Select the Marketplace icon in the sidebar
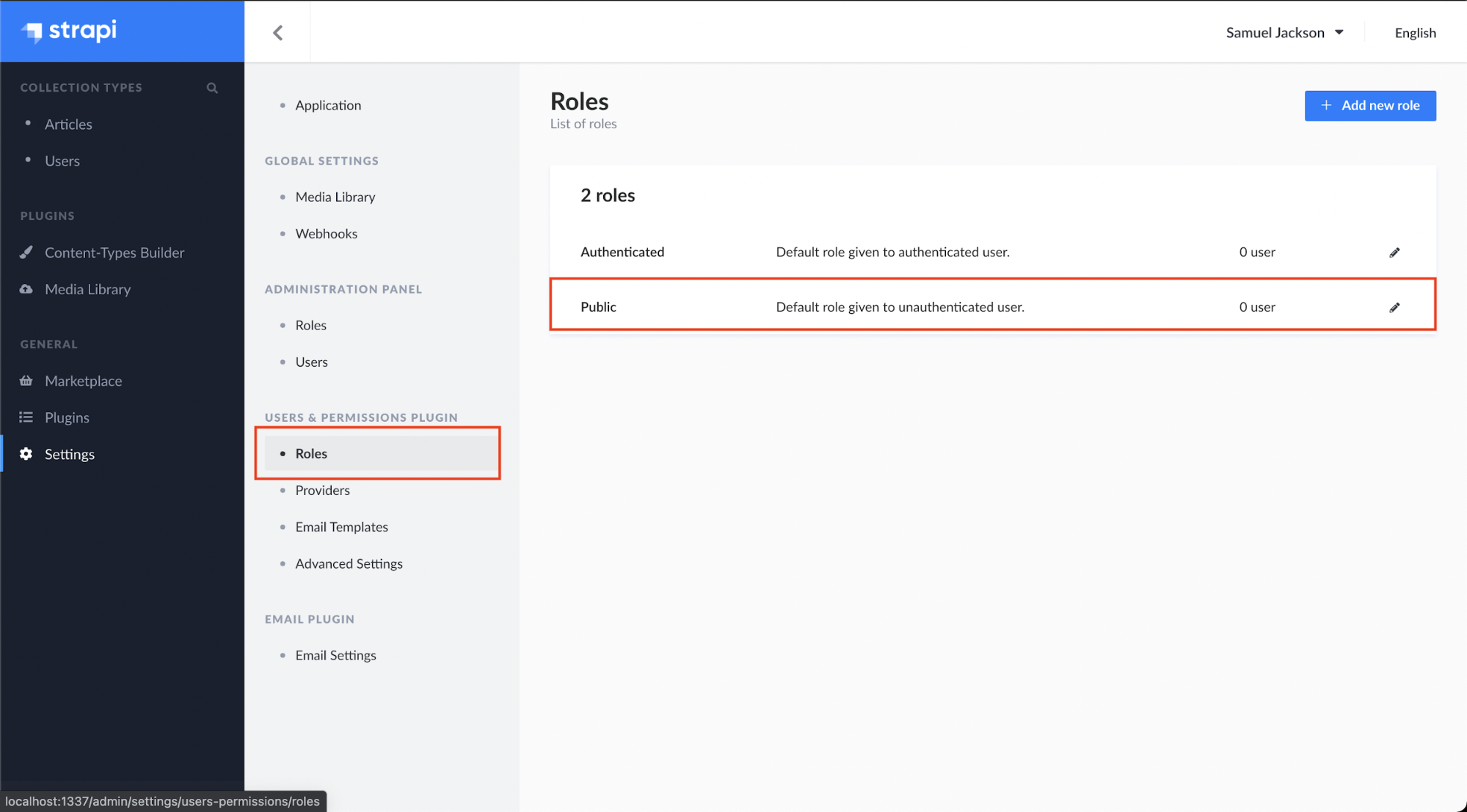This screenshot has height=812, width=1467. 26,381
